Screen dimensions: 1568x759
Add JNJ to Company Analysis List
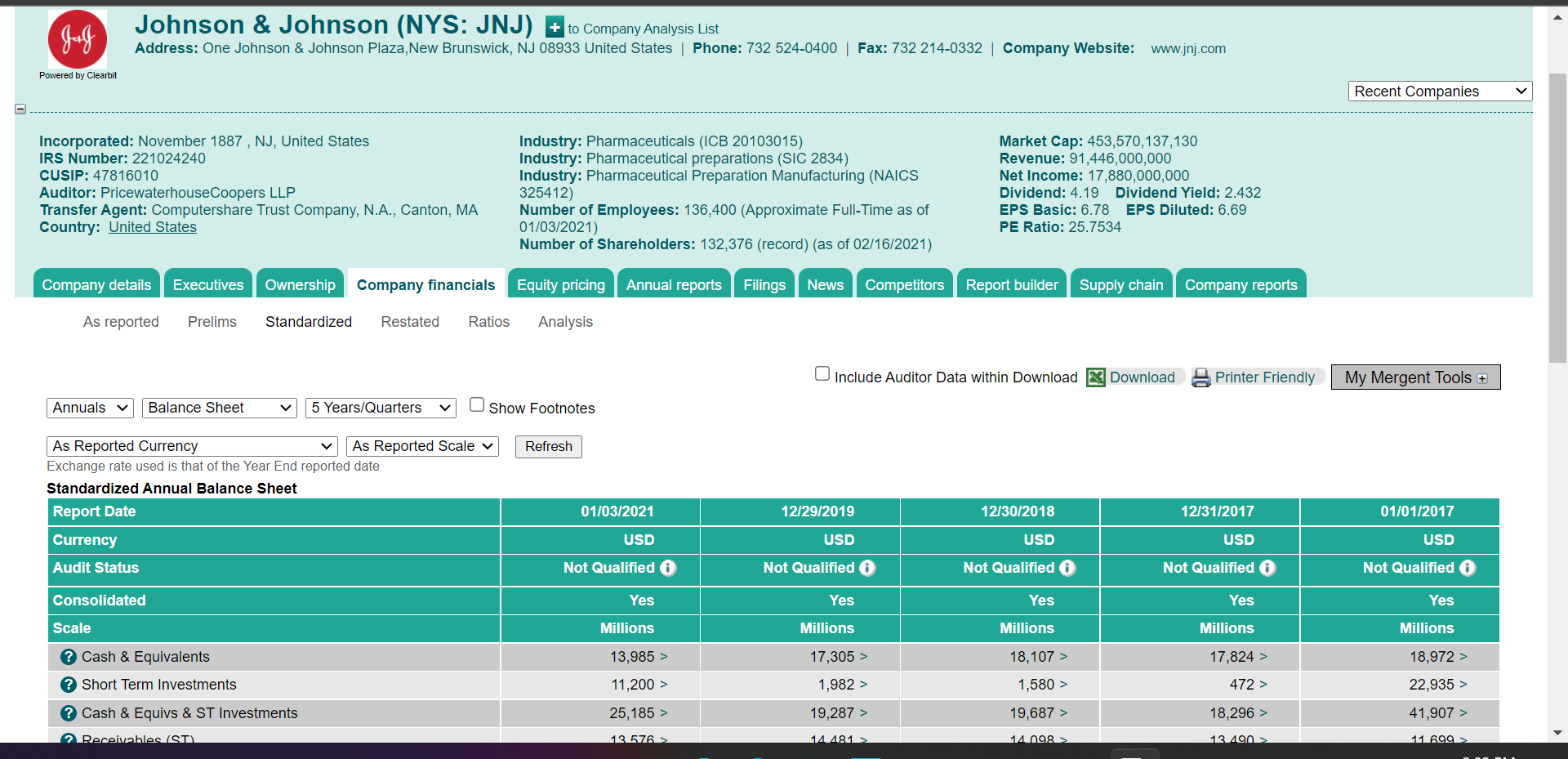pos(554,27)
